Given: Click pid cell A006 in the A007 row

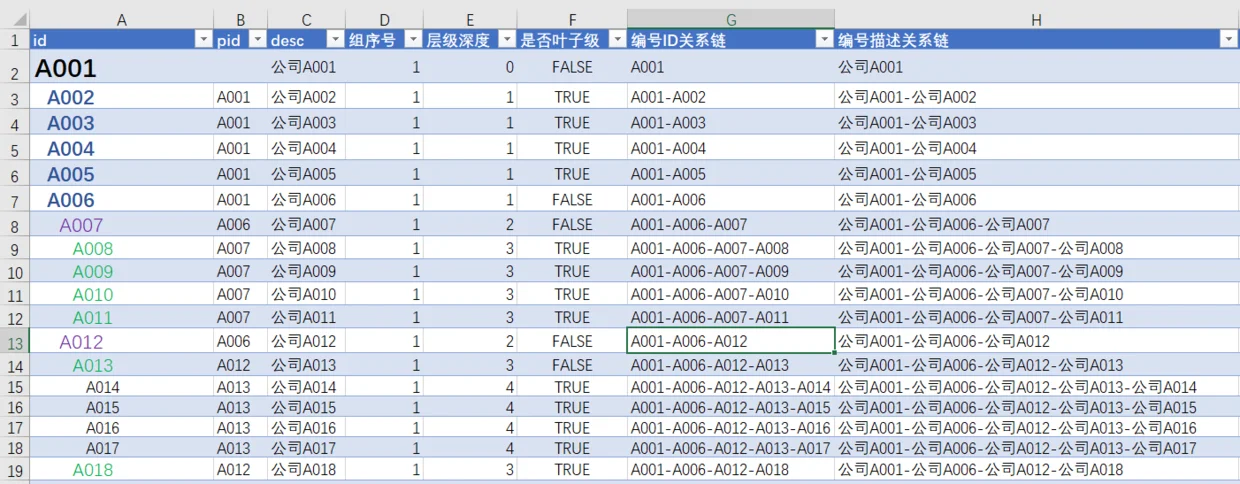Looking at the screenshot, I should (x=241, y=225).
